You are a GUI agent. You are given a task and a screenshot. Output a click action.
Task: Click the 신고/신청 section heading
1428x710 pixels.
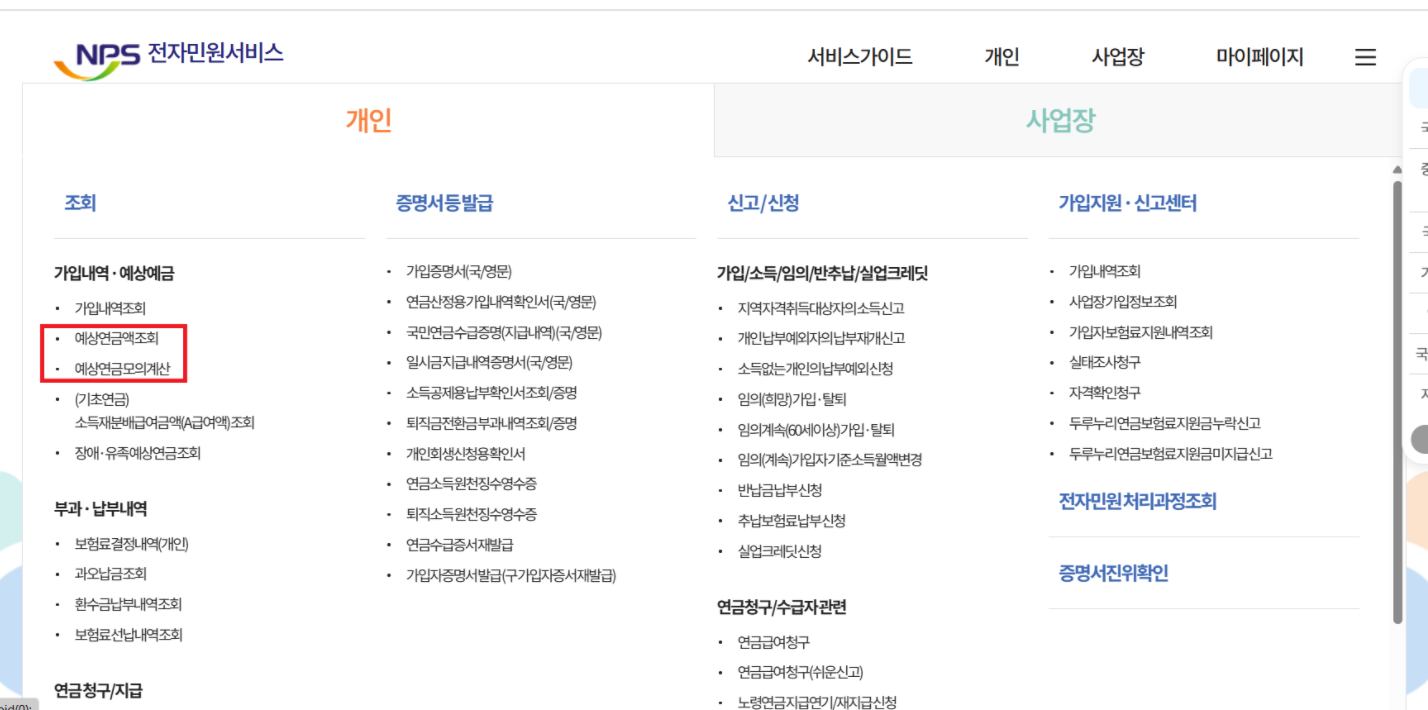click(x=763, y=203)
